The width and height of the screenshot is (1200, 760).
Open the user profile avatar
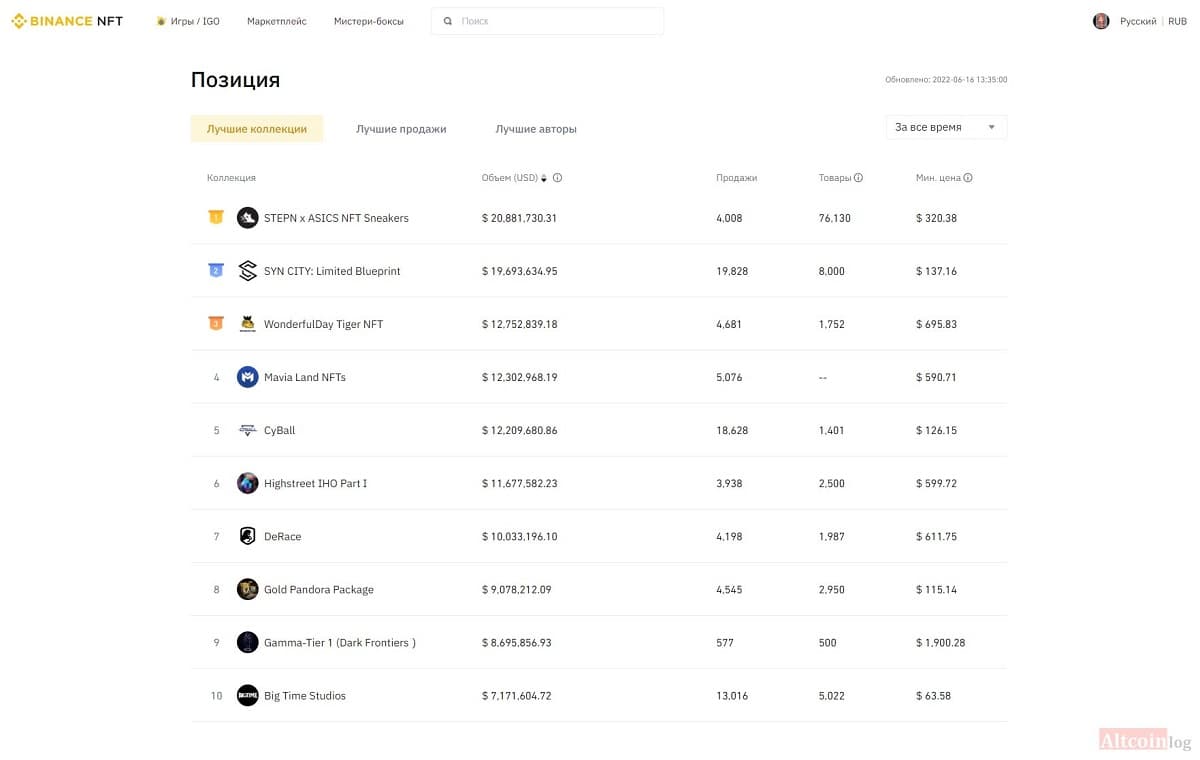coord(1101,21)
